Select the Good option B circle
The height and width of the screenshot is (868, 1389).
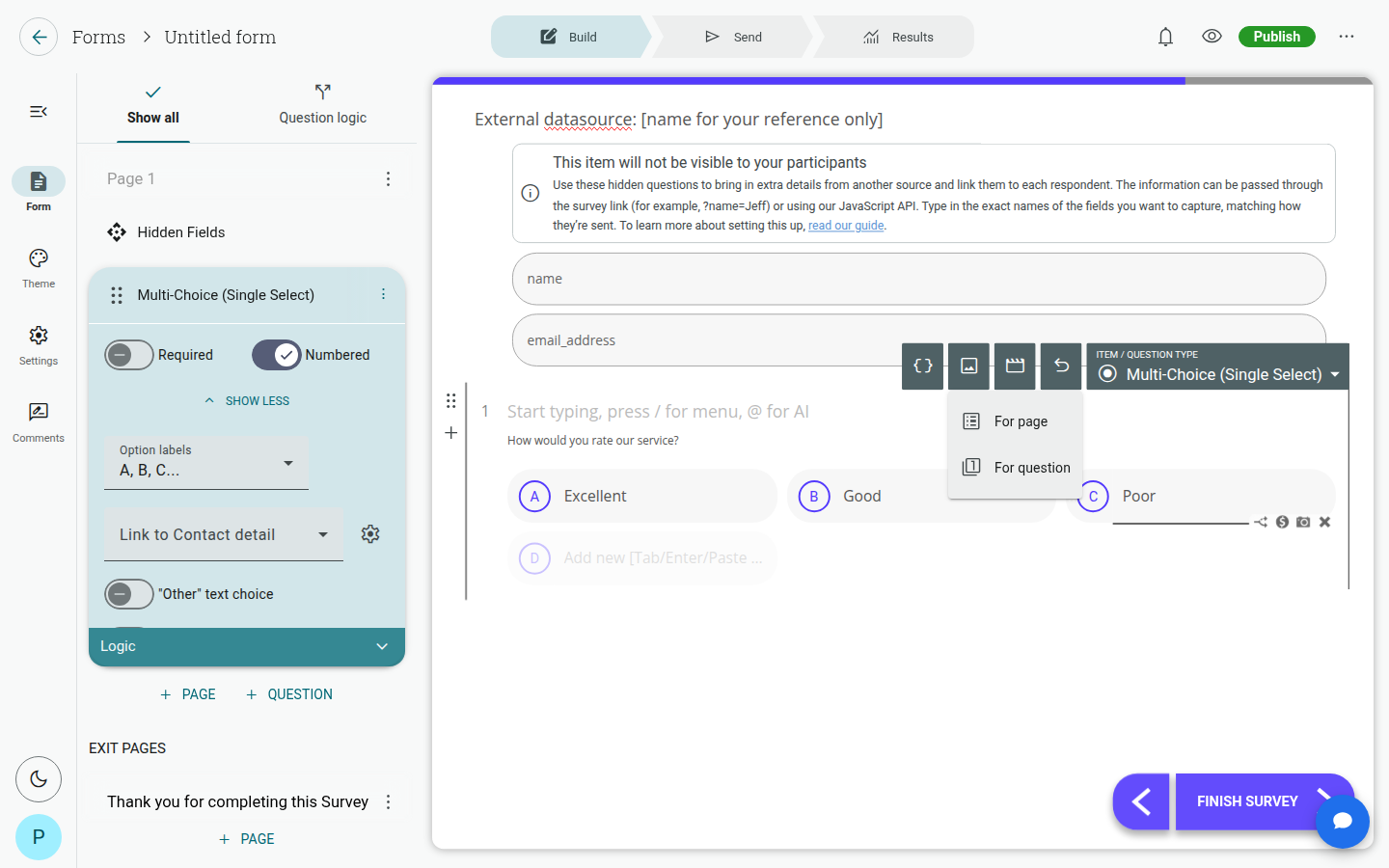point(814,497)
